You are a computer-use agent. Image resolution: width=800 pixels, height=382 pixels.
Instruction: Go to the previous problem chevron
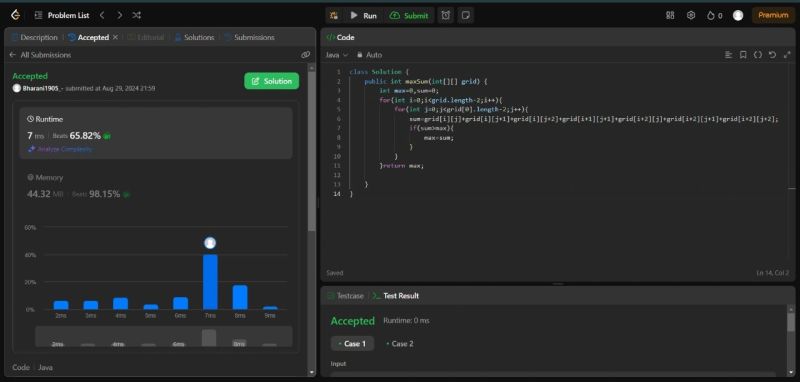tap(102, 15)
